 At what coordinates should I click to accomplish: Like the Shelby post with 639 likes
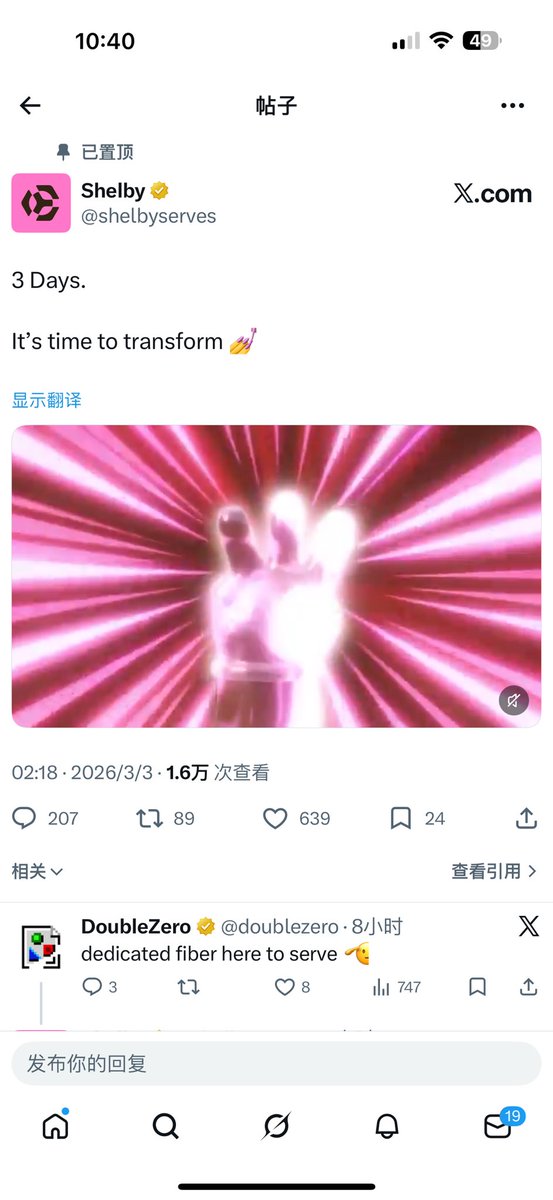click(x=275, y=818)
